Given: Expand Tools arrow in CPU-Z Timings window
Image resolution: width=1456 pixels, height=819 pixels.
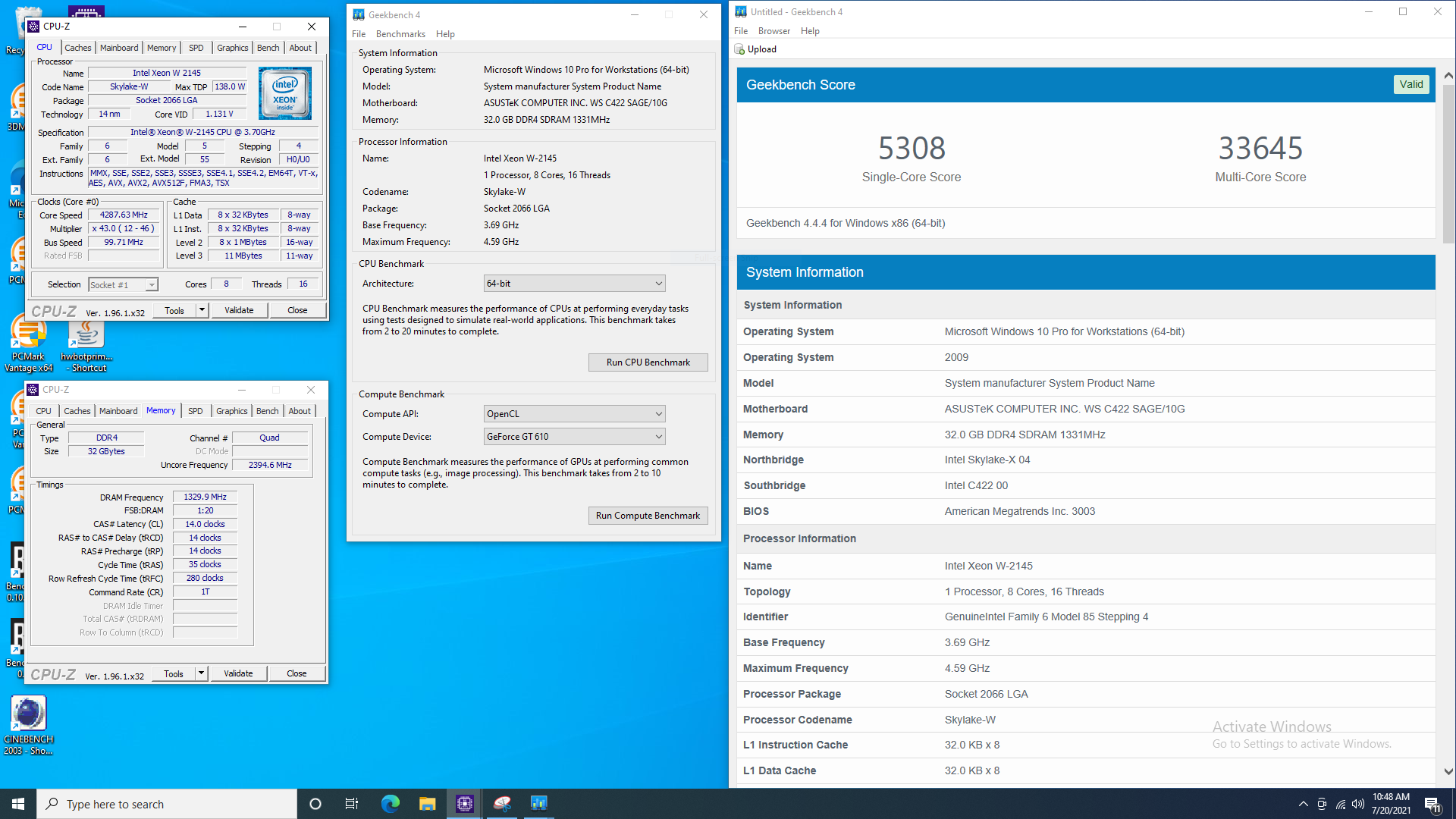Looking at the screenshot, I should tap(201, 673).
